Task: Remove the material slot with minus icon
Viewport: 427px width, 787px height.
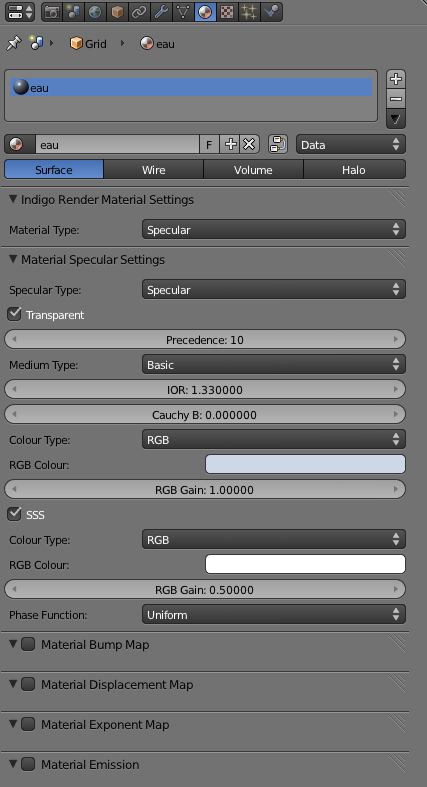Action: (396, 99)
